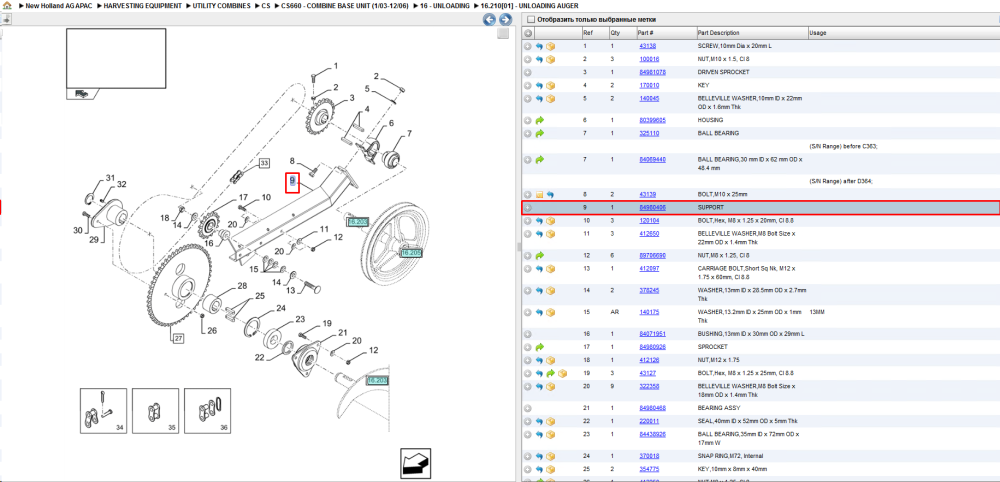Click green arrow on NUT,M8 x 1.25 row

pos(540,255)
